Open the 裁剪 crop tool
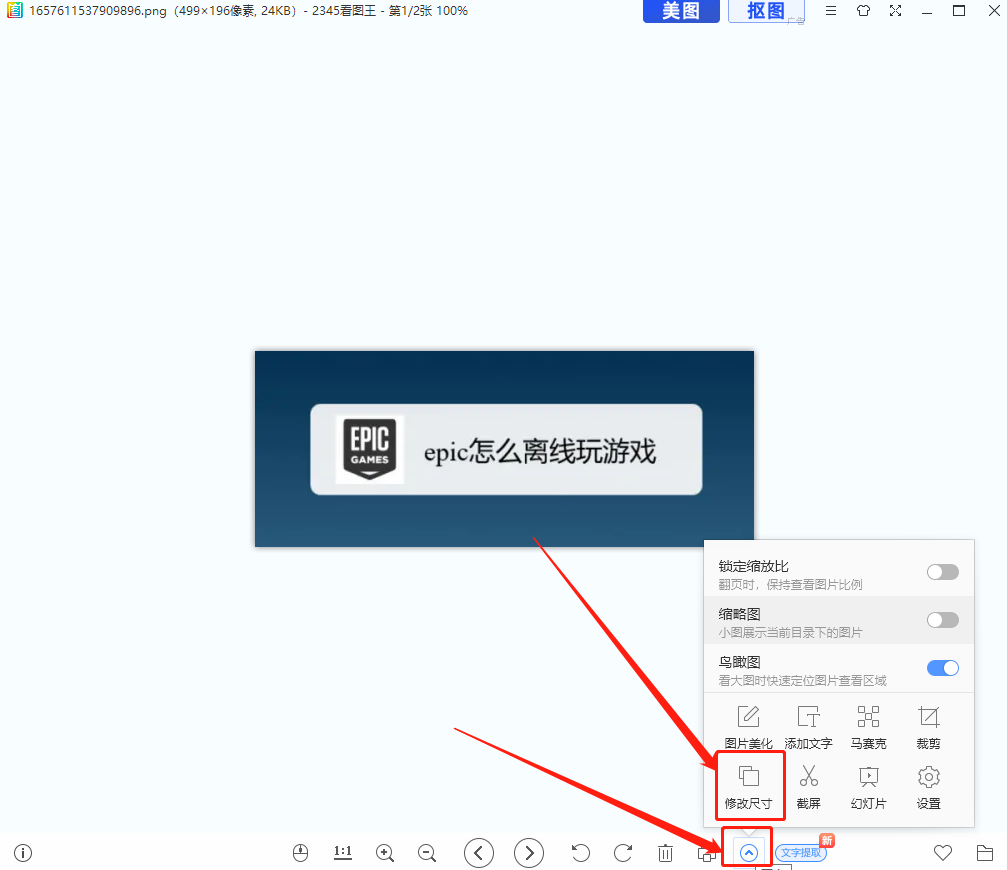The image size is (1007, 870). point(927,725)
